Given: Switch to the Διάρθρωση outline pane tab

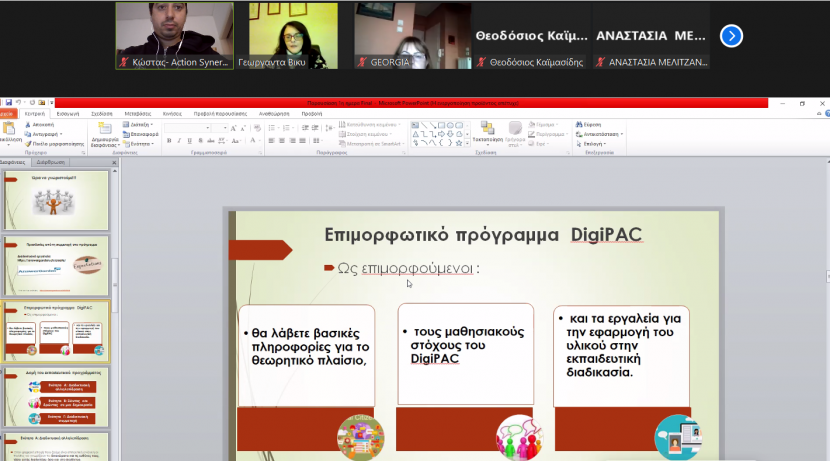Looking at the screenshot, I should 50,162.
